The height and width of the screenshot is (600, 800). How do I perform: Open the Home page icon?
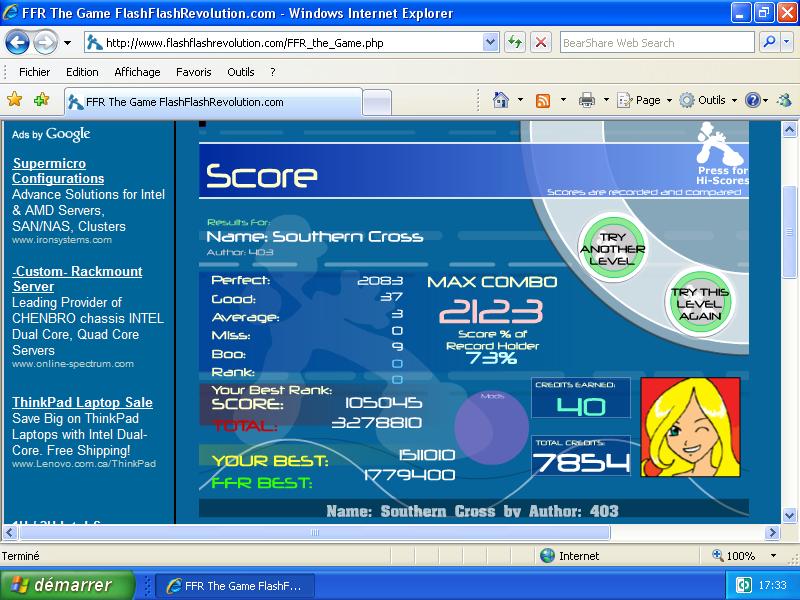(501, 100)
